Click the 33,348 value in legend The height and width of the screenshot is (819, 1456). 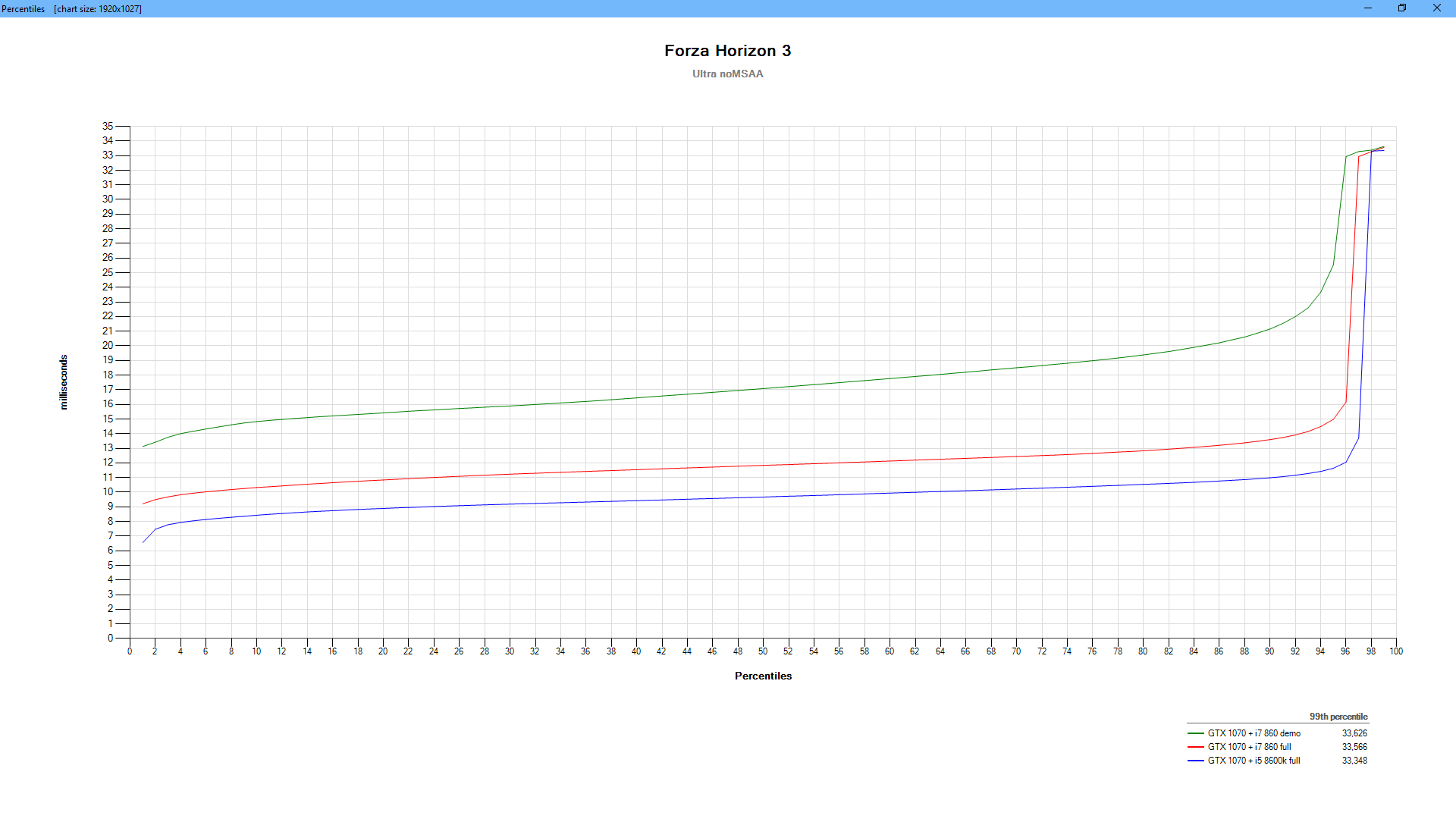(1354, 761)
